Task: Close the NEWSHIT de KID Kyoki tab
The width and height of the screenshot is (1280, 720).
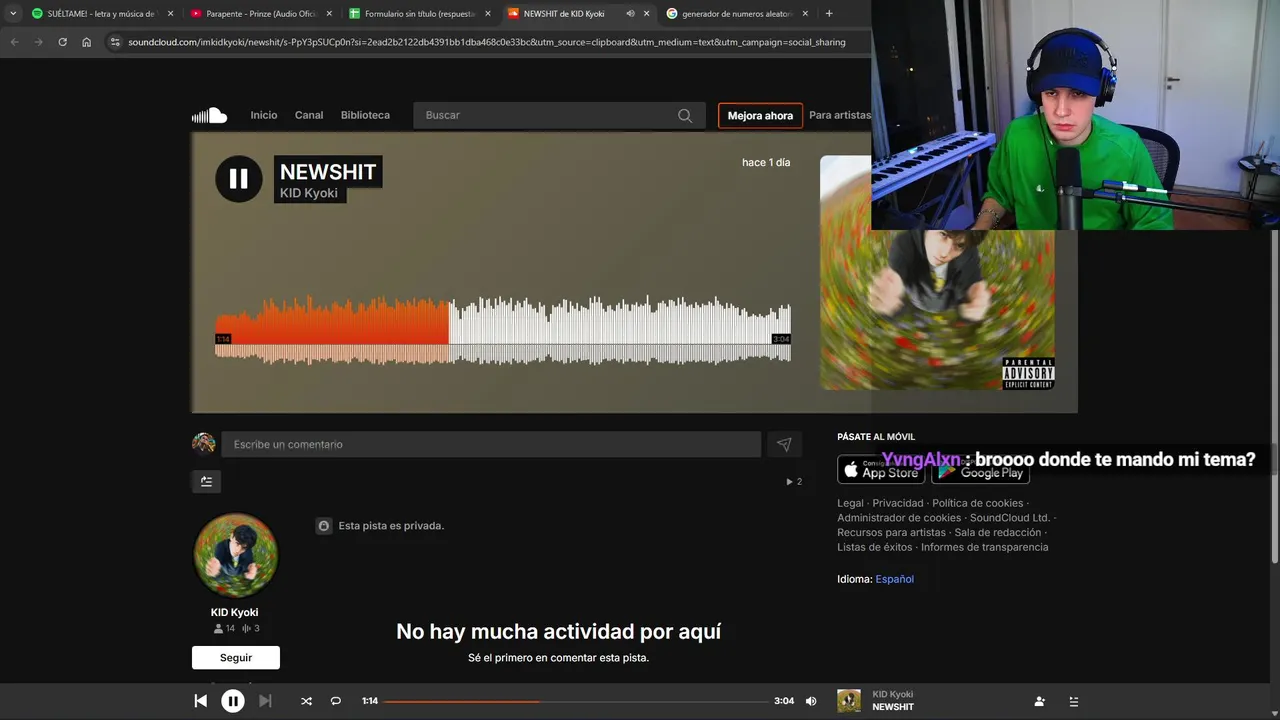Action: click(x=646, y=13)
